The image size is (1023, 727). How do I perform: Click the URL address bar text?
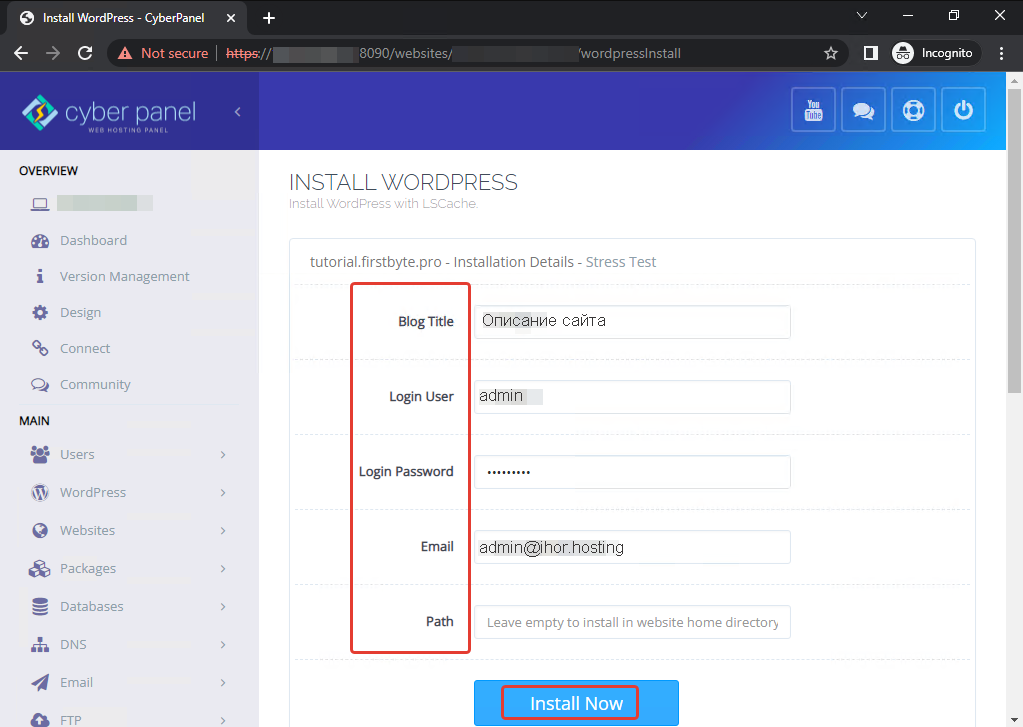(453, 53)
